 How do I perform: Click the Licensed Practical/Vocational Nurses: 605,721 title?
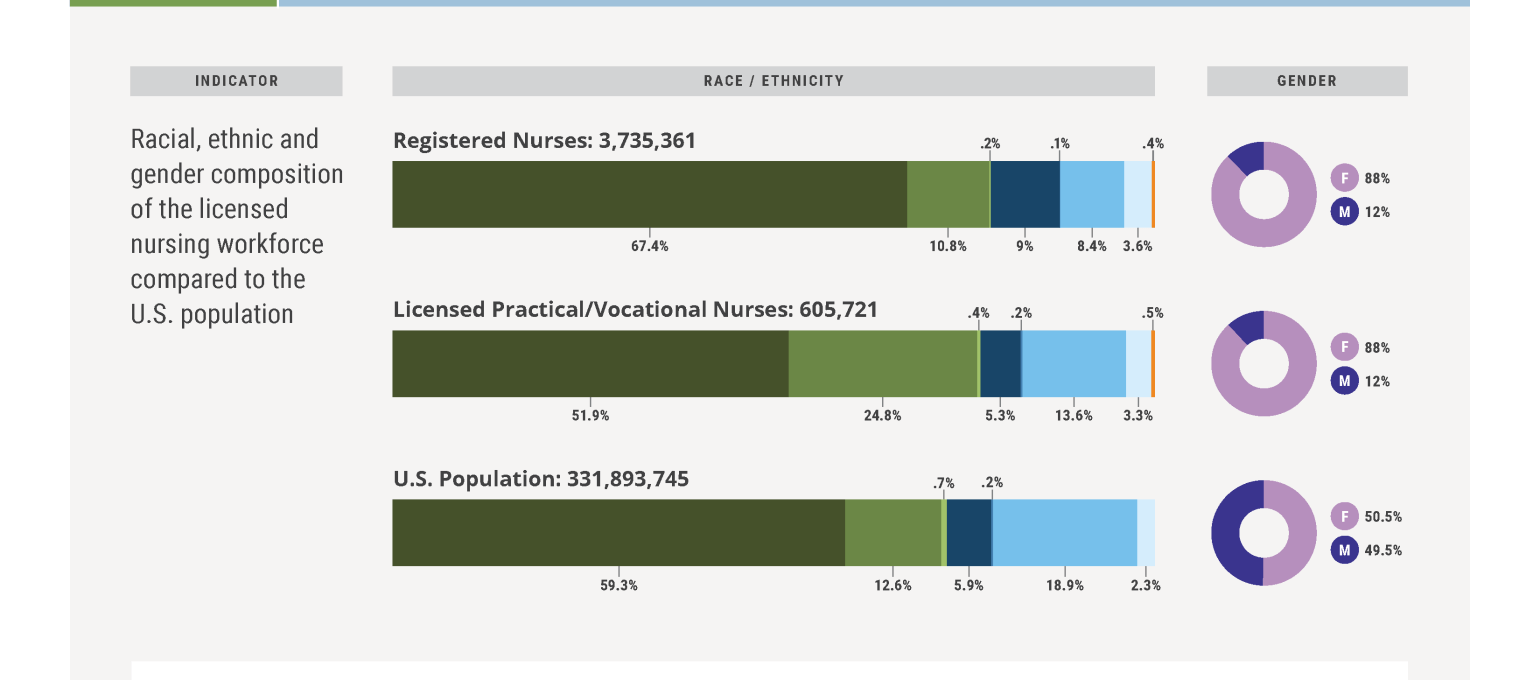tap(635, 310)
